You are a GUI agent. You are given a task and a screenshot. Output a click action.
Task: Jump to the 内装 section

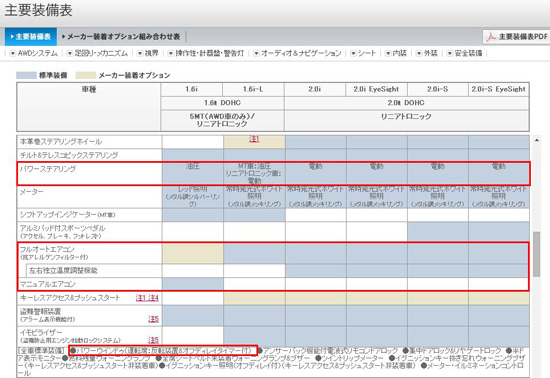point(396,53)
